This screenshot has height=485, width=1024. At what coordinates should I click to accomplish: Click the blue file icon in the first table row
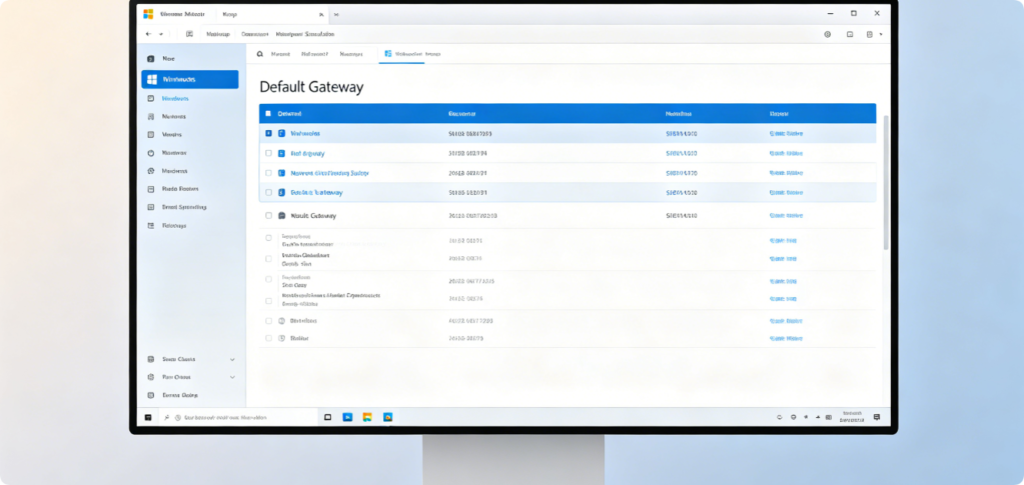(x=281, y=133)
